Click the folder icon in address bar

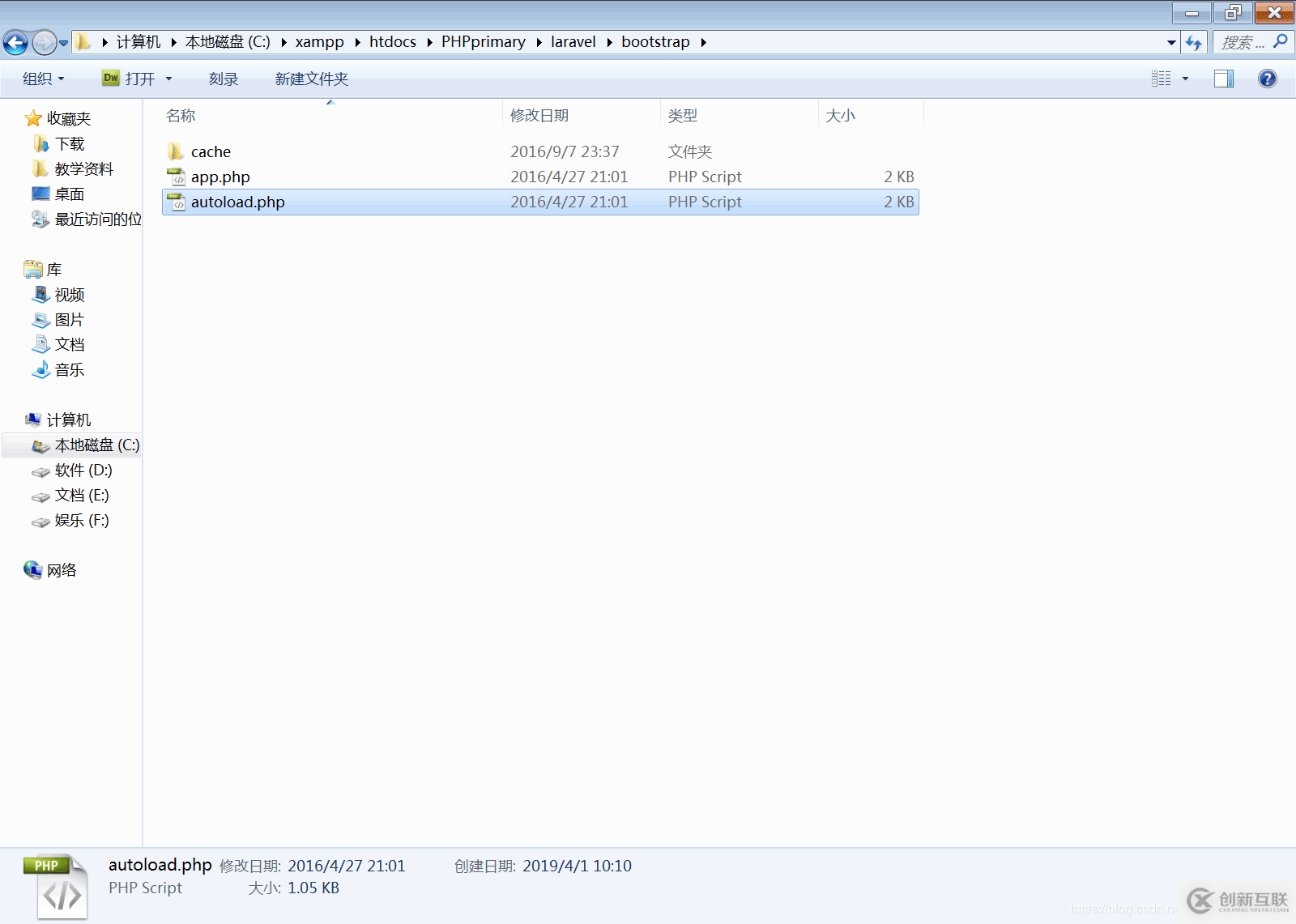pos(83,41)
